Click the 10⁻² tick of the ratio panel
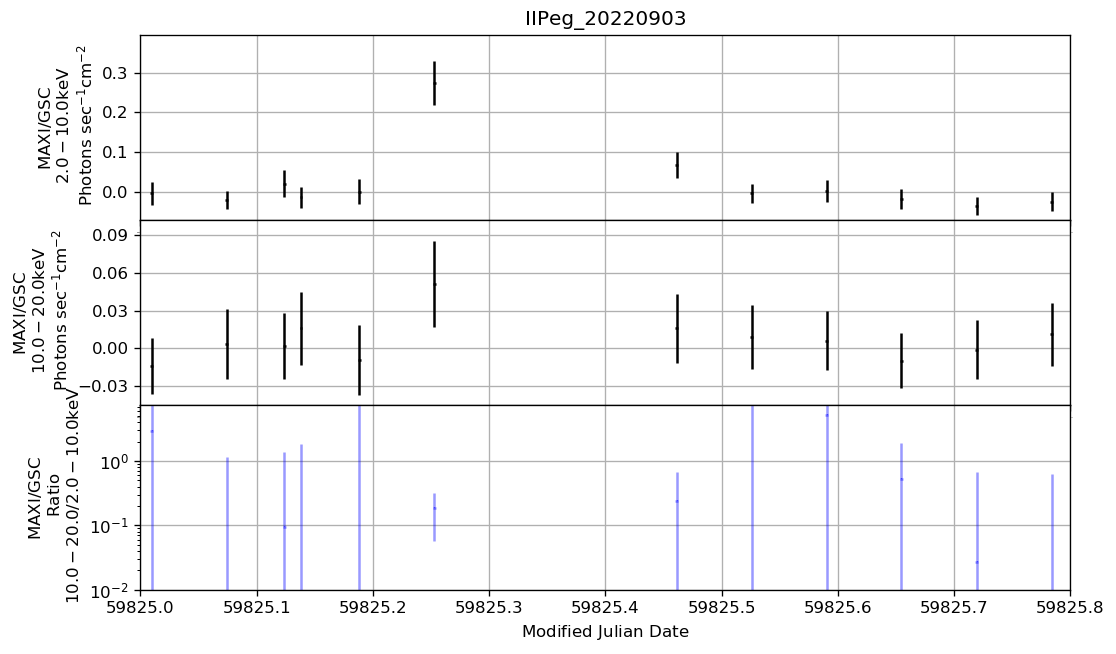The height and width of the screenshot is (654, 1116). point(112,589)
